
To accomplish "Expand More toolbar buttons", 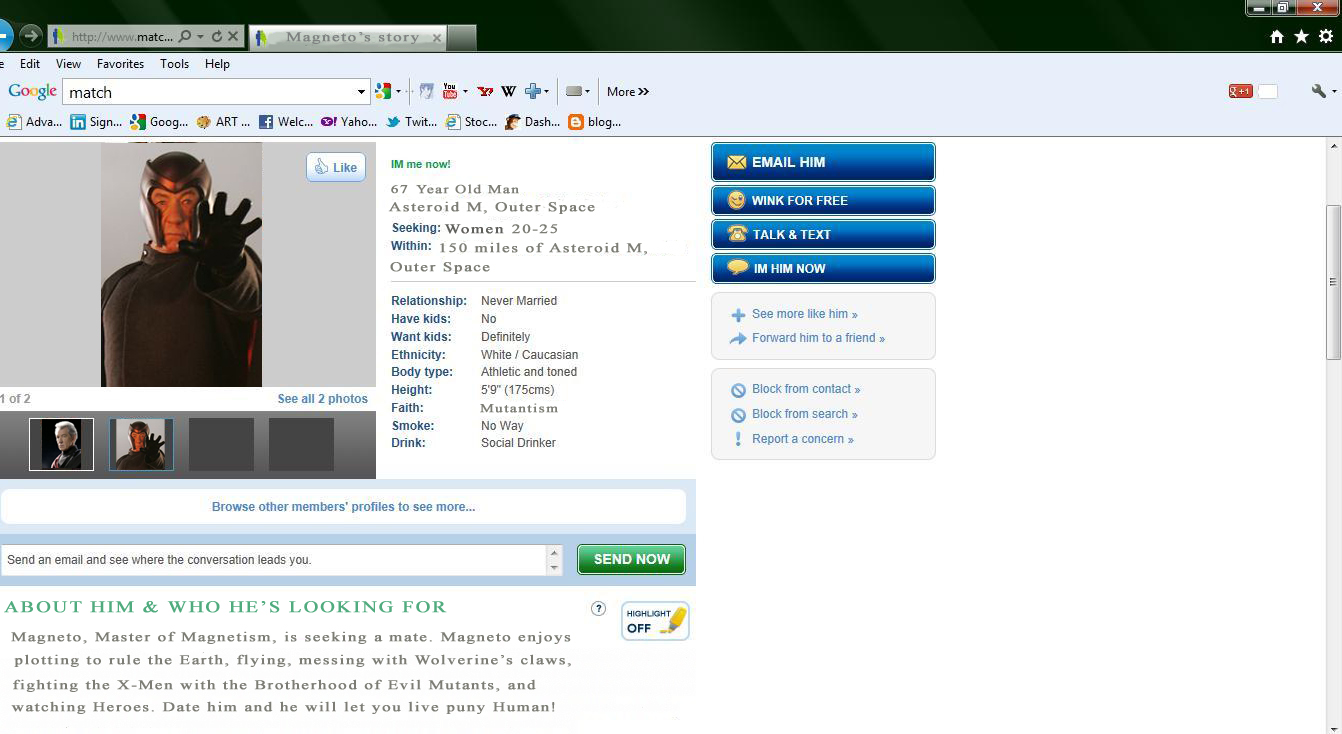I will coord(628,91).
